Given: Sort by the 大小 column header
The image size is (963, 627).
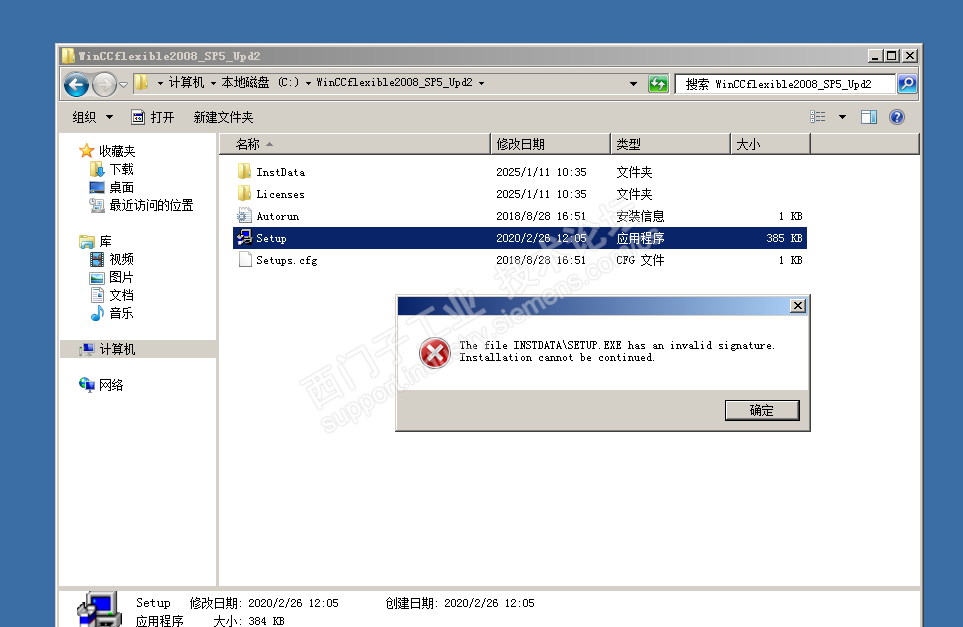Looking at the screenshot, I should (x=771, y=144).
